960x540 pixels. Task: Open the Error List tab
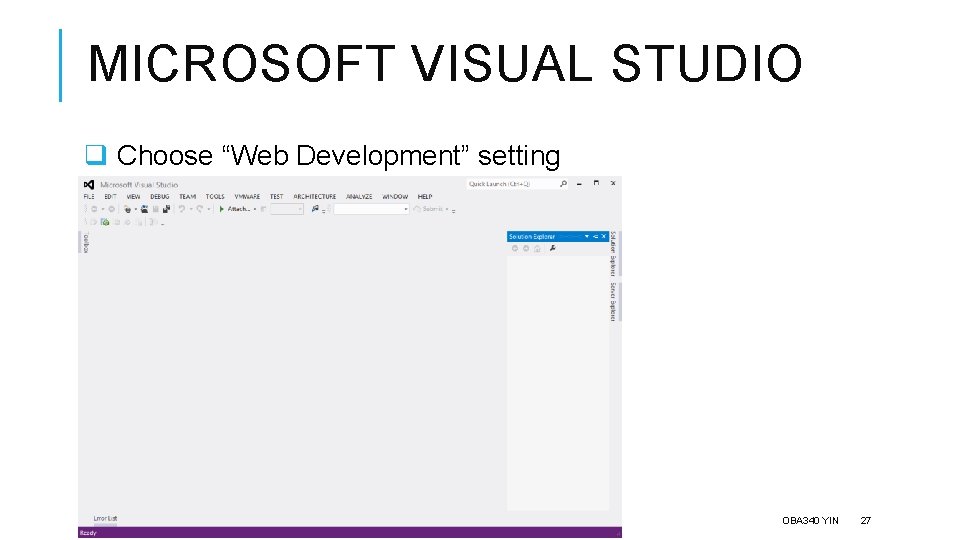pos(105,519)
